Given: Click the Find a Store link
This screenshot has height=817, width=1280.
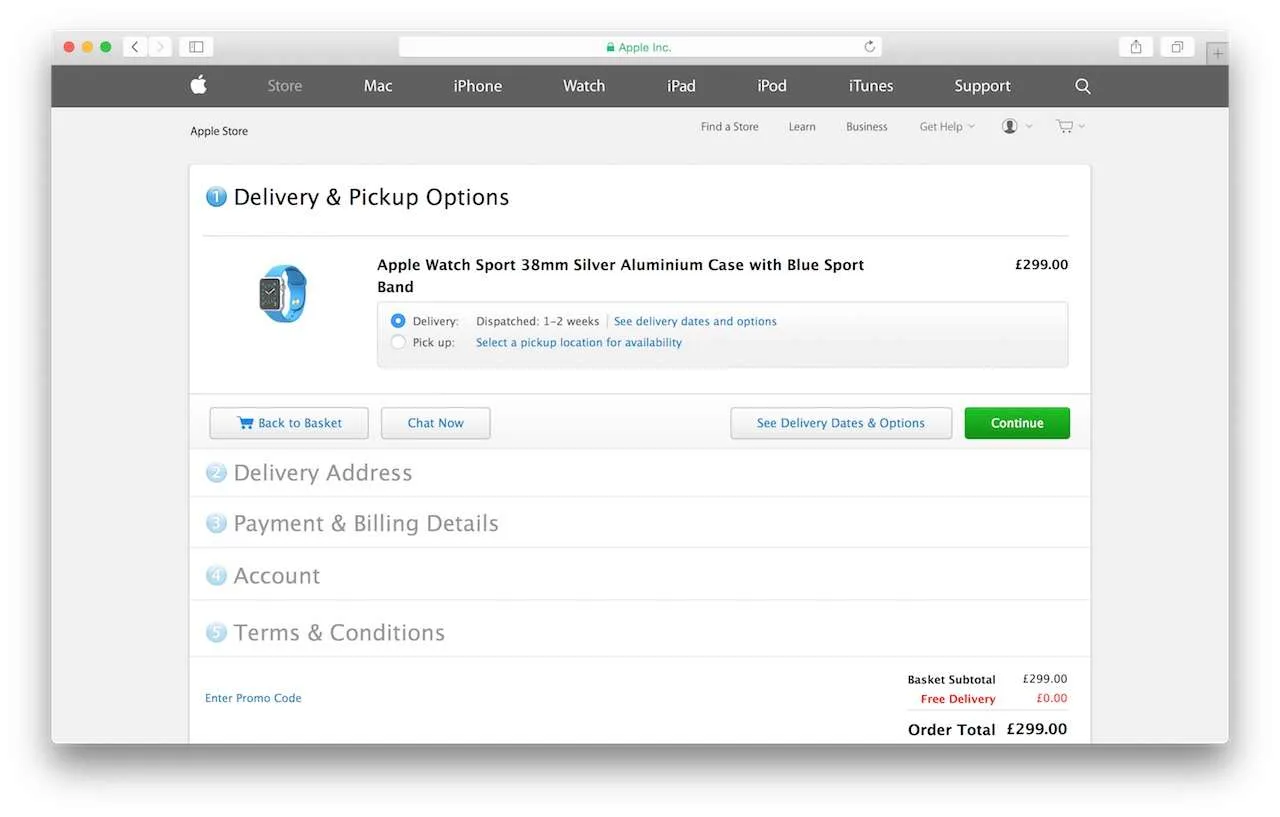Looking at the screenshot, I should (x=730, y=127).
